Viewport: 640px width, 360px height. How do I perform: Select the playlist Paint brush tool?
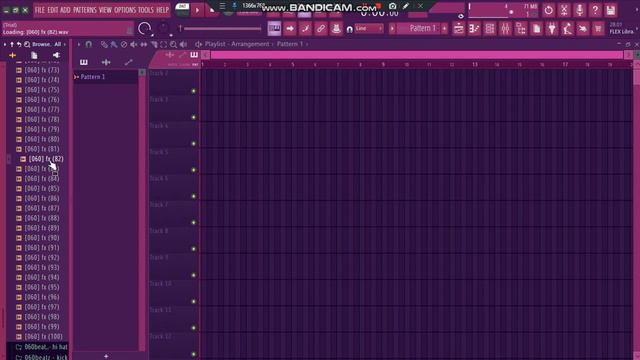(x=114, y=44)
